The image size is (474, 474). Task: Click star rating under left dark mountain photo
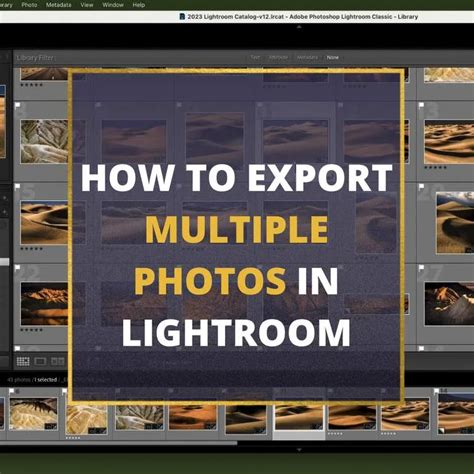(32, 330)
